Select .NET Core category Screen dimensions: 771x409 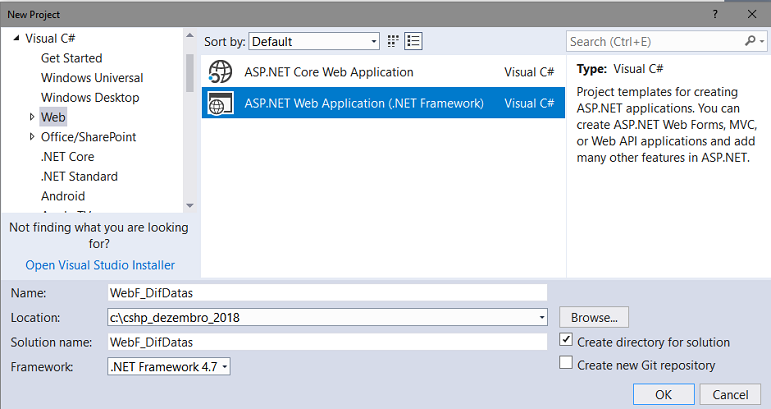click(67, 156)
